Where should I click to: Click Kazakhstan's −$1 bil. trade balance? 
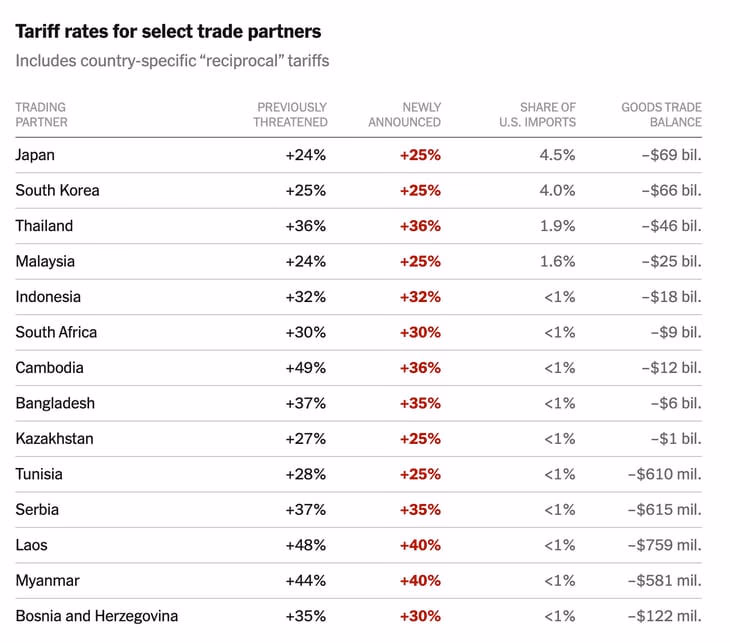(675, 439)
